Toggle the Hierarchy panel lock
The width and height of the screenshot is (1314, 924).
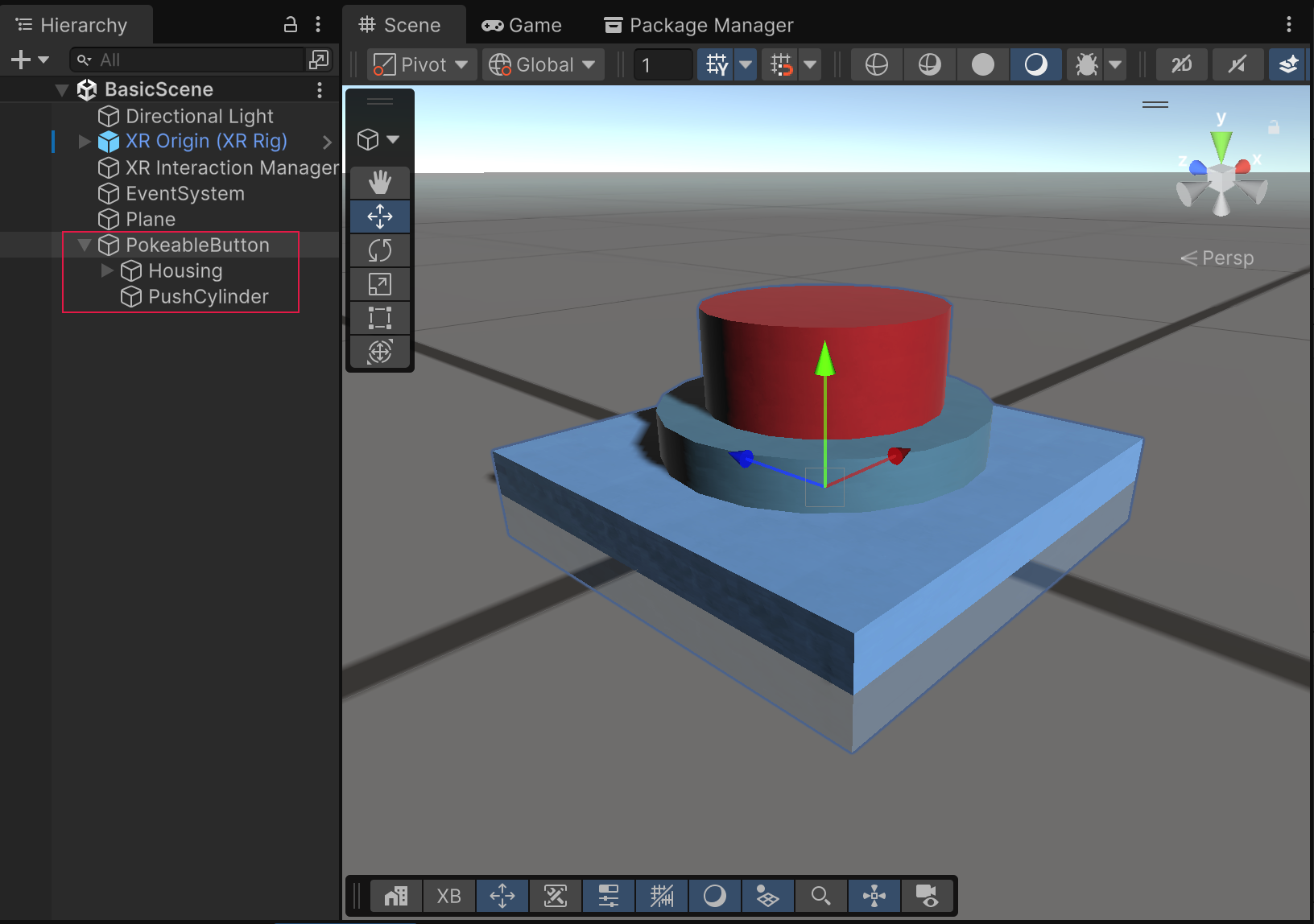(291, 25)
